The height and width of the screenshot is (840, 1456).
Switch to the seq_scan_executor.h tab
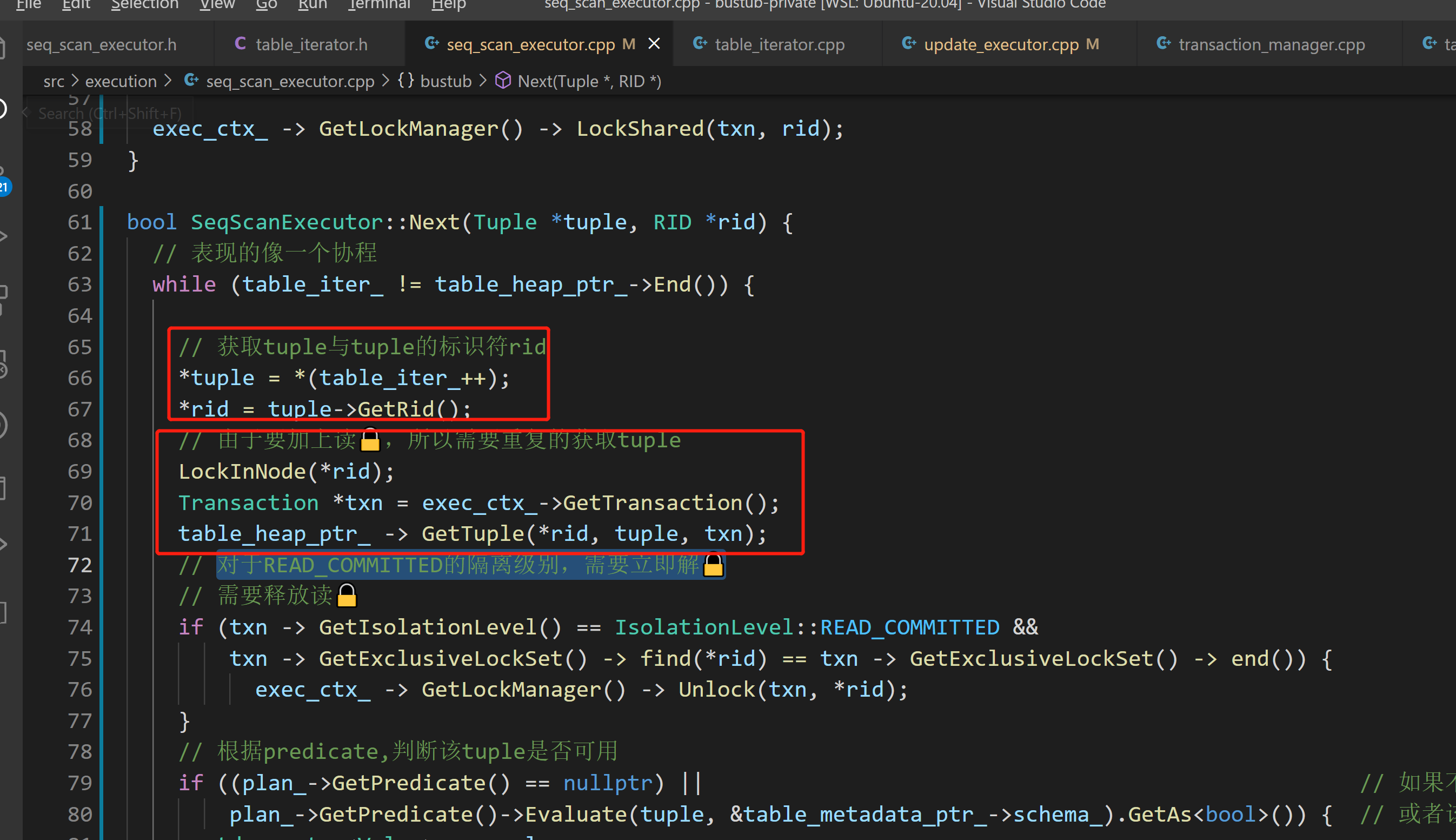(102, 44)
